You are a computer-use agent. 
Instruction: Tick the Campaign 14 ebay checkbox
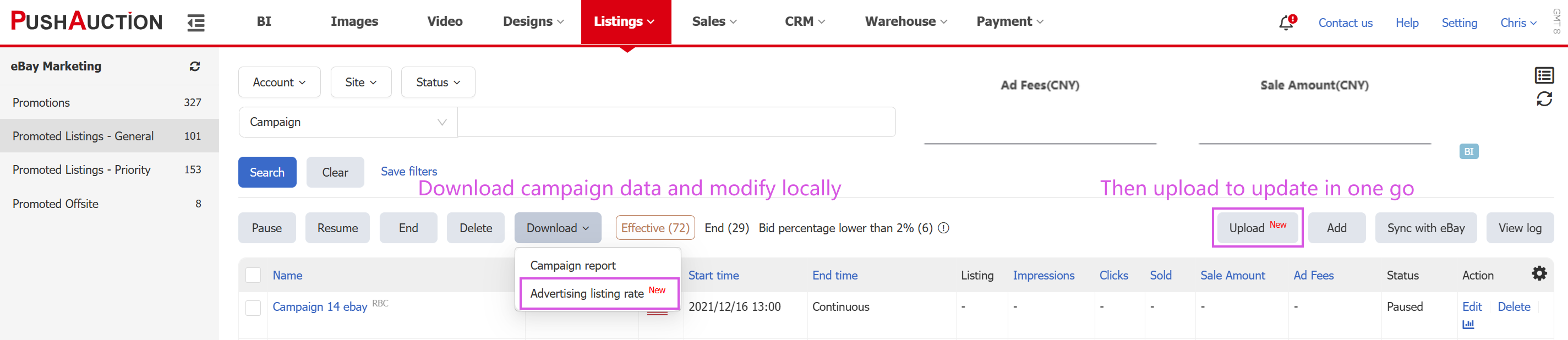point(253,308)
